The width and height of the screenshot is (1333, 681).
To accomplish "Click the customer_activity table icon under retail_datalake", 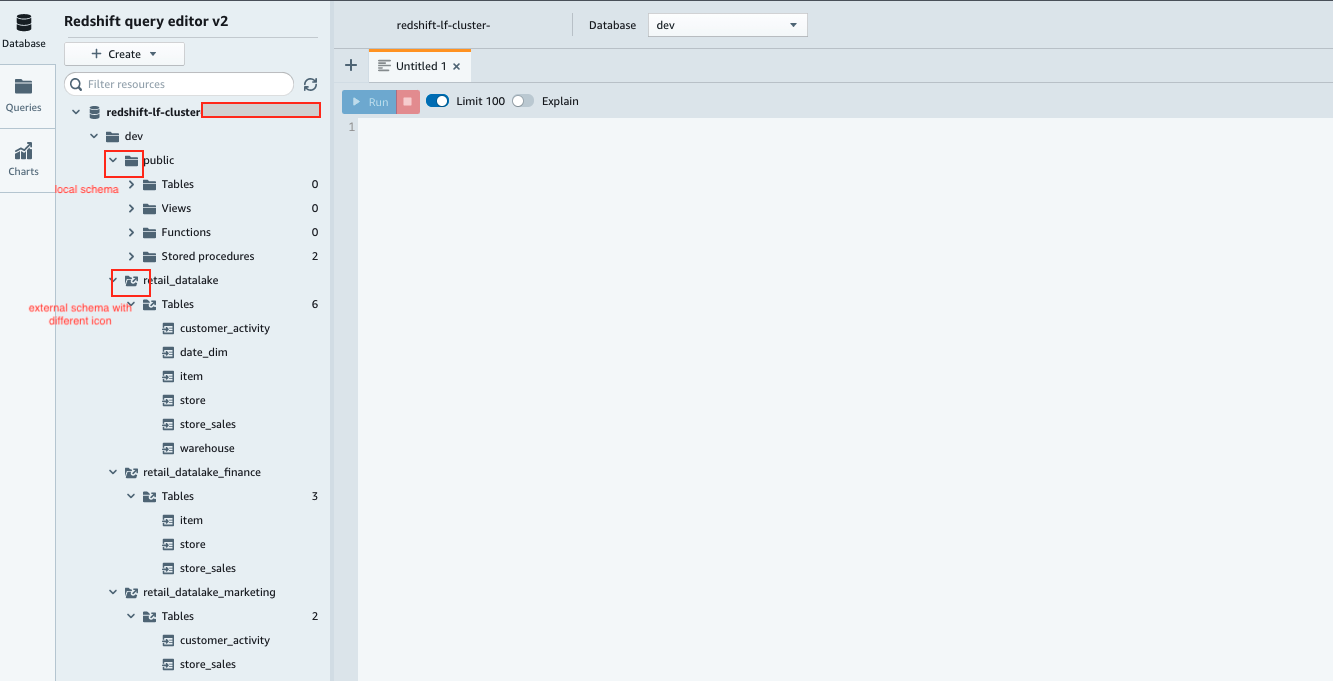I will tap(169, 328).
